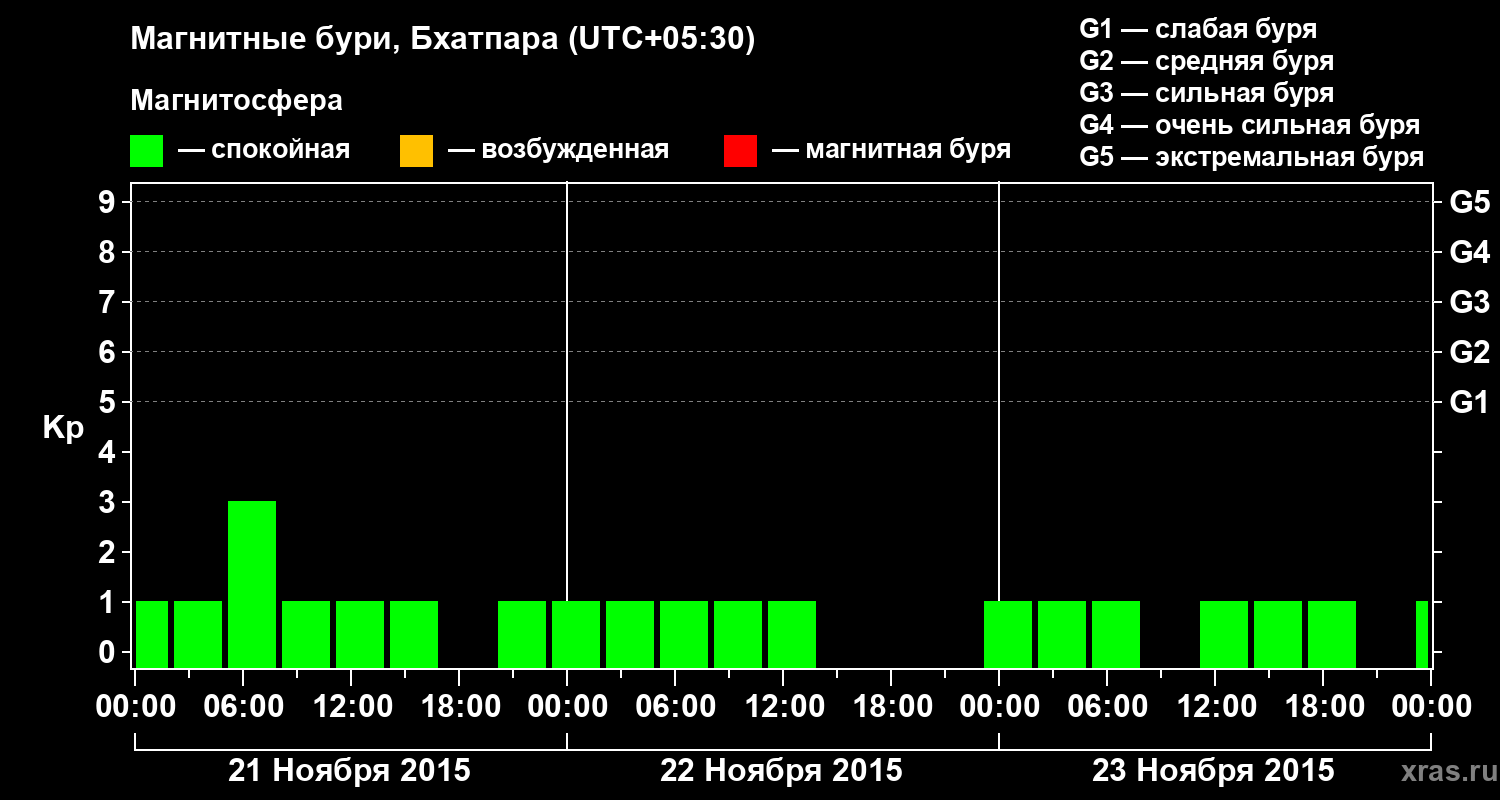
Task: Click the '12:00' time label of 23 Ноября
Action: pyautogui.click(x=1215, y=707)
